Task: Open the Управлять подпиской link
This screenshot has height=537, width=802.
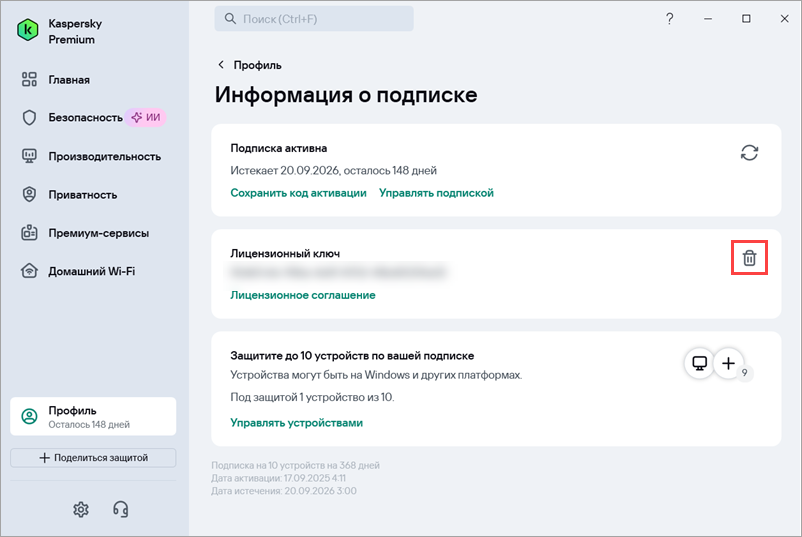Action: coord(436,193)
